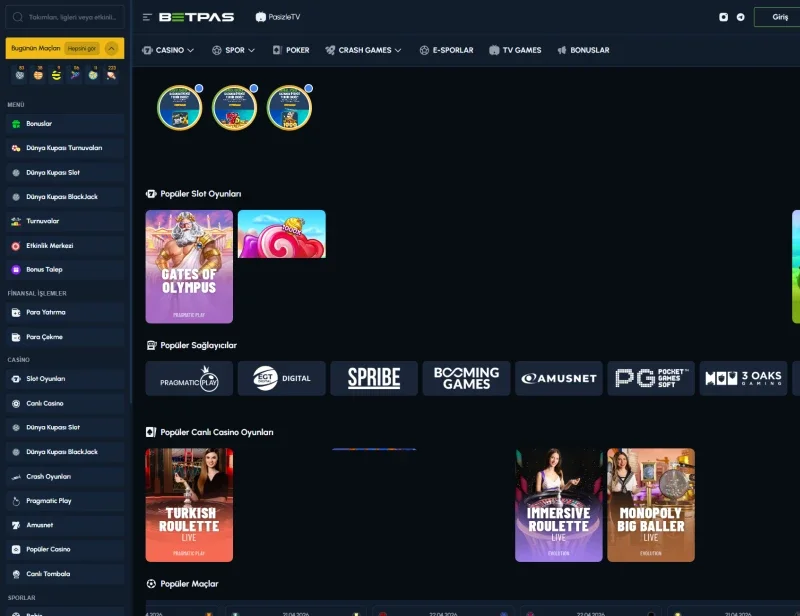Image resolution: width=800 pixels, height=616 pixels.
Task: Open the second promotional story circle
Action: click(x=234, y=108)
